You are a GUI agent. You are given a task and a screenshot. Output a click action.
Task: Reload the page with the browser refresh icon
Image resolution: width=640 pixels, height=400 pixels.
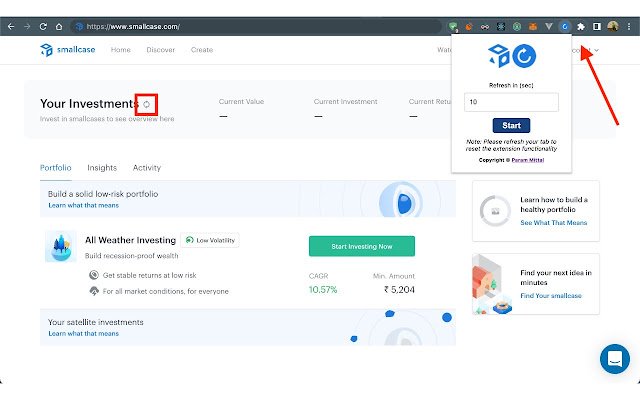coord(43,27)
